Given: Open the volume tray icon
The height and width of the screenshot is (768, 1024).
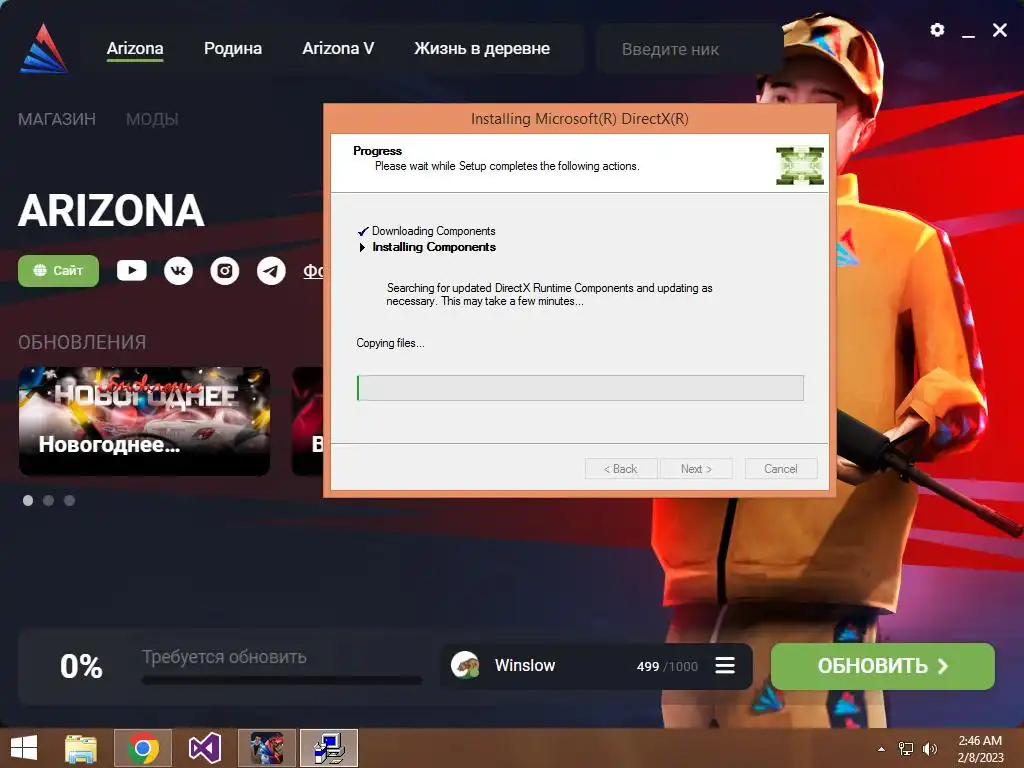Looking at the screenshot, I should (x=929, y=748).
